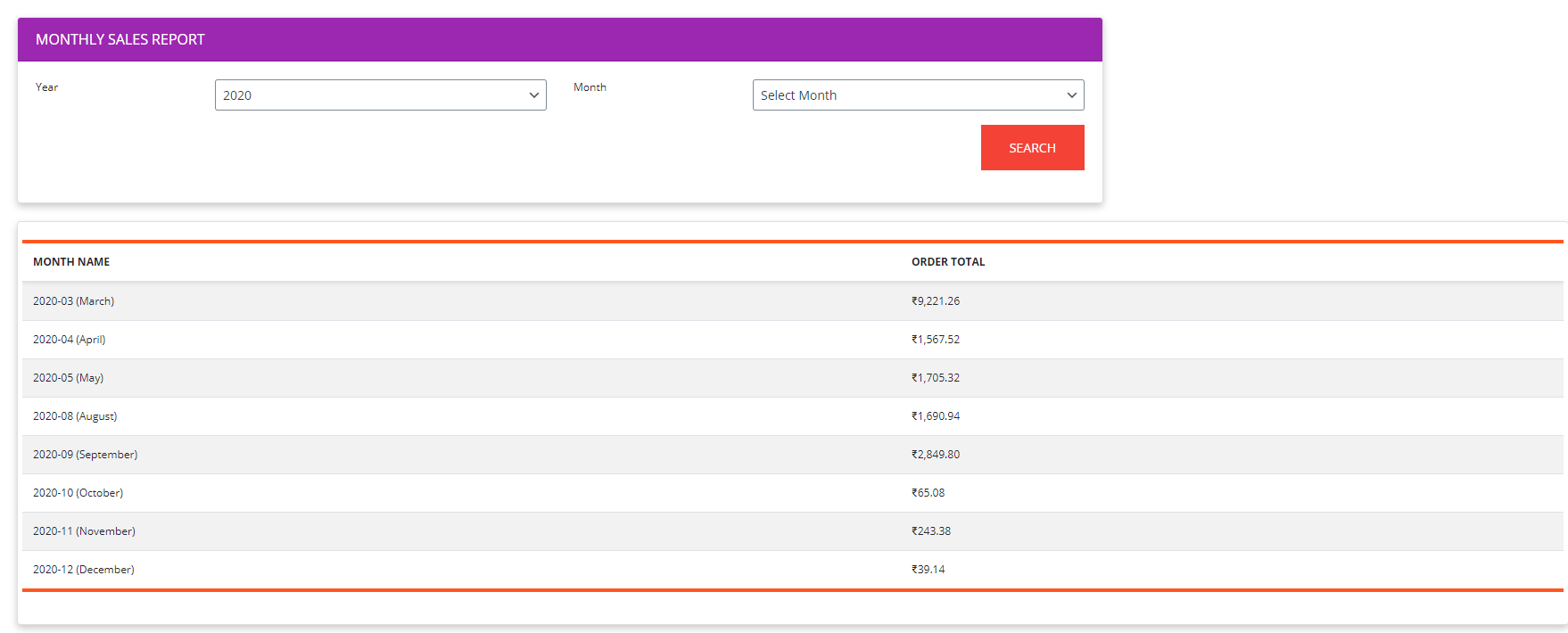This screenshot has width=1568, height=633.
Task: Select the 2020-12 (December) row
Action: [84, 570]
